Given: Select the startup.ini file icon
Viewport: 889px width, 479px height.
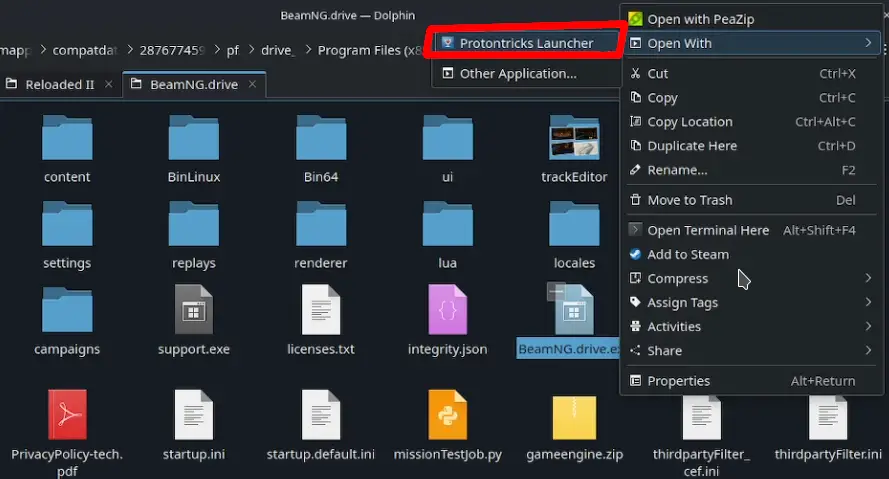Looking at the screenshot, I should pos(194,414).
